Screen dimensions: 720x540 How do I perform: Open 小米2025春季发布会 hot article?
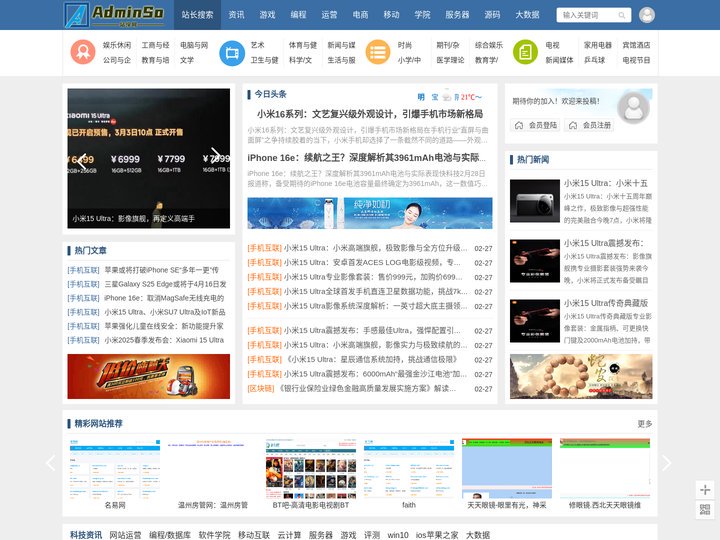coord(164,340)
